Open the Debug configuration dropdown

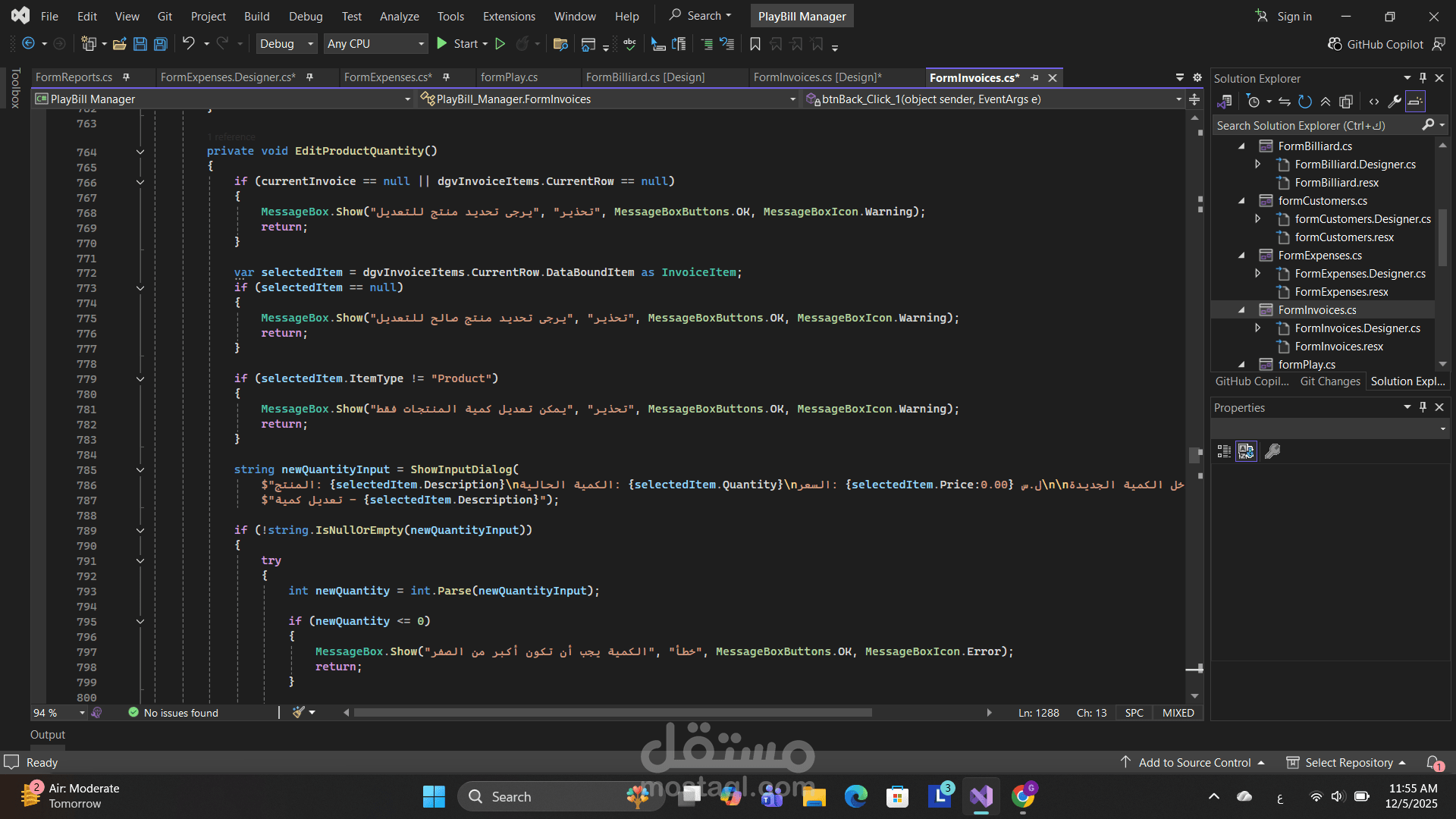[287, 44]
